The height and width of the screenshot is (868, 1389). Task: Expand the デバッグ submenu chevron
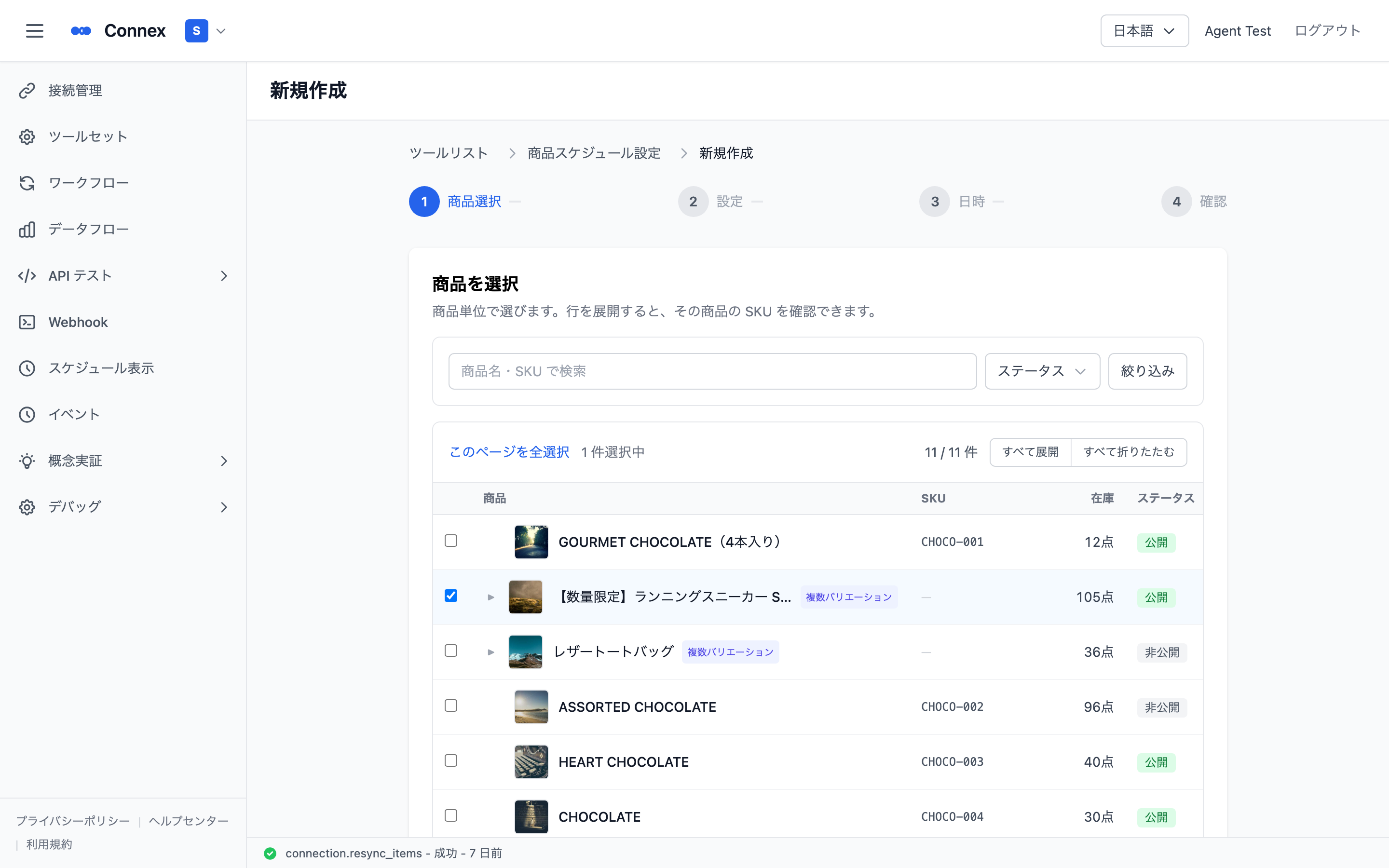(x=224, y=507)
